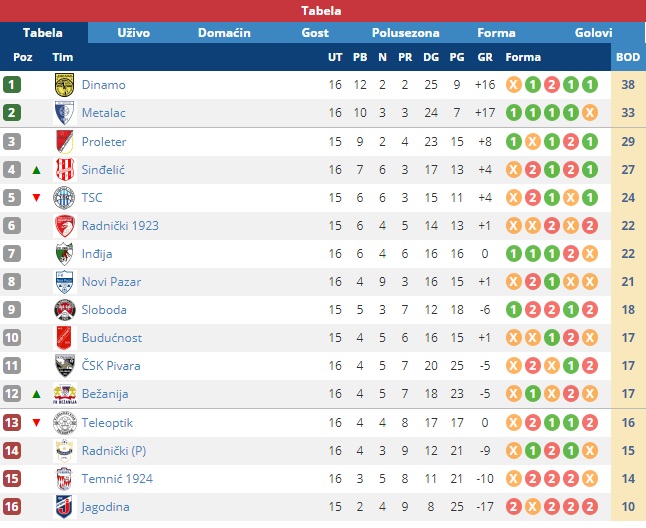This screenshot has width=646, height=528.
Task: Click the Temnić 1924 team name
Action: coord(117,479)
